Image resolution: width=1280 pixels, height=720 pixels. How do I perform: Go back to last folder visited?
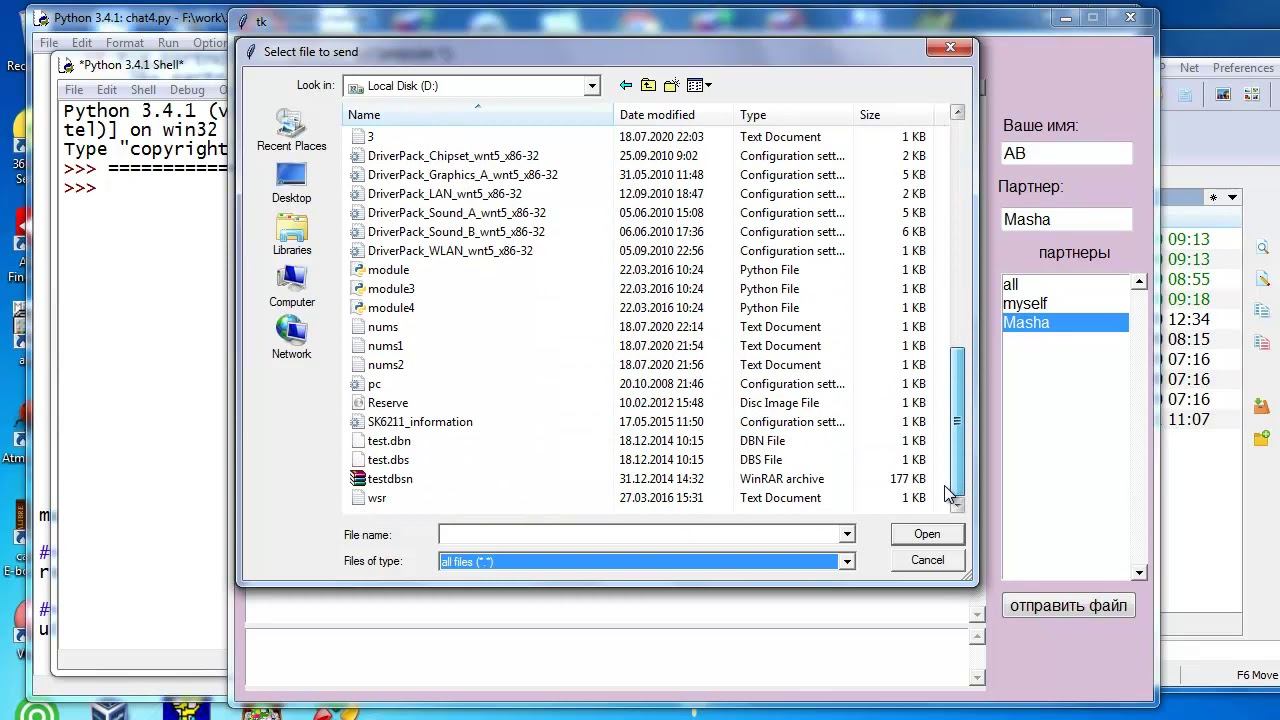tap(626, 85)
